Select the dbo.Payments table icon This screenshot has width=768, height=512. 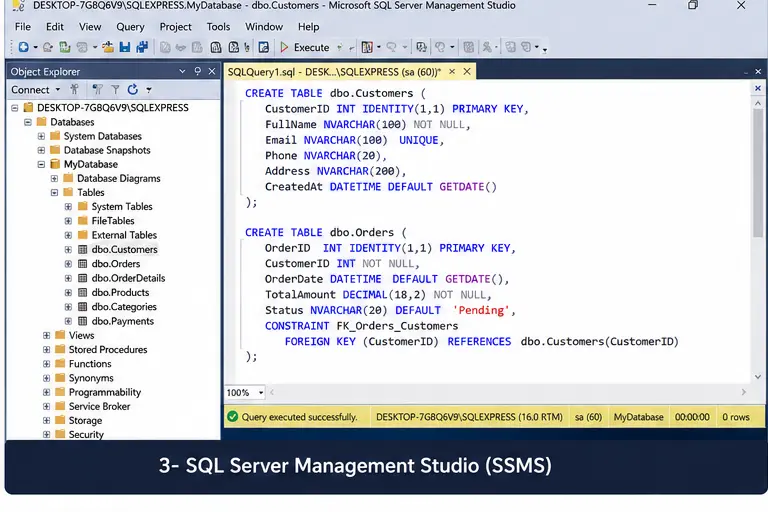coord(83,321)
